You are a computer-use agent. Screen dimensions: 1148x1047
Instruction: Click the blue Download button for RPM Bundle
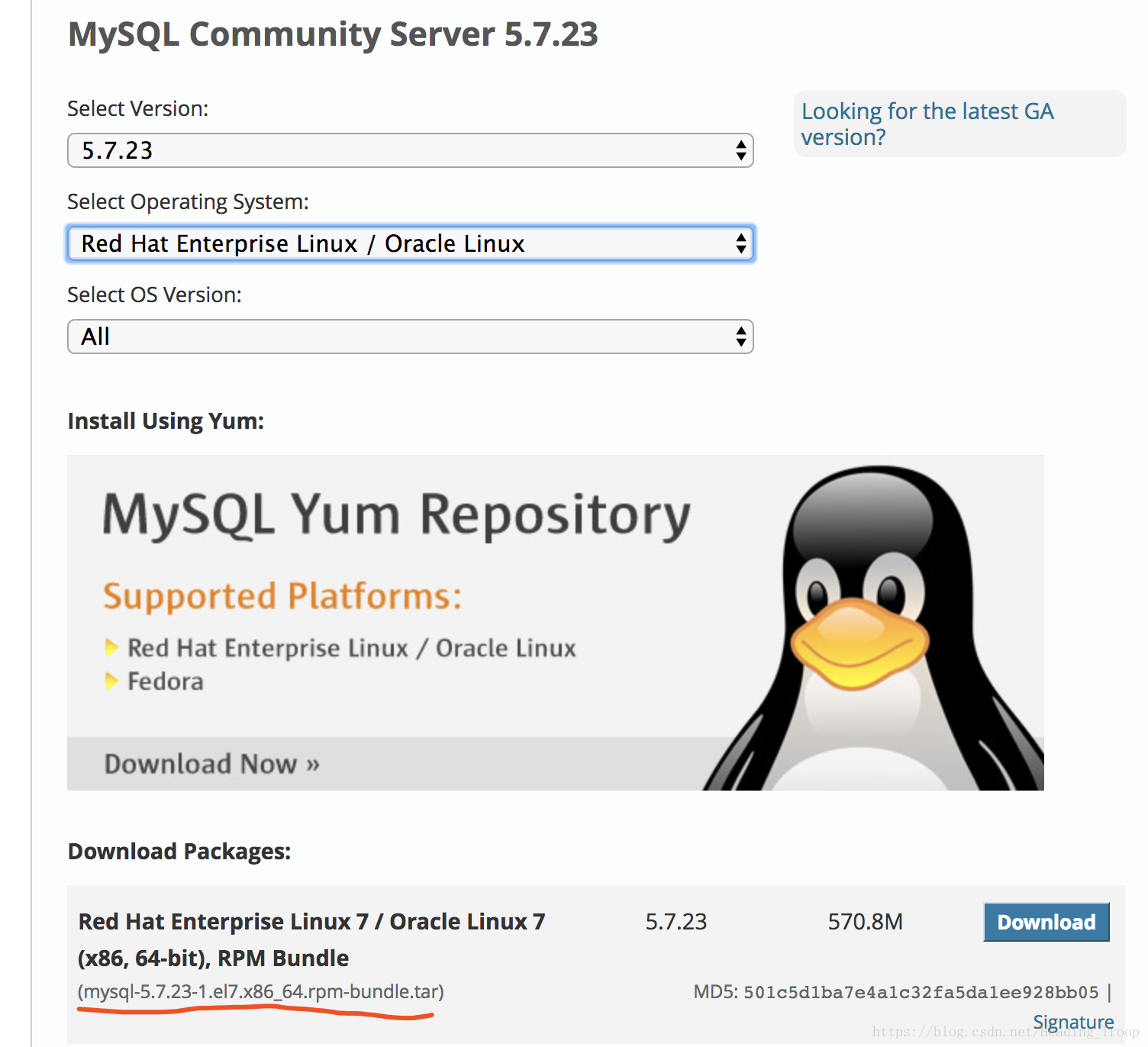click(x=1046, y=922)
